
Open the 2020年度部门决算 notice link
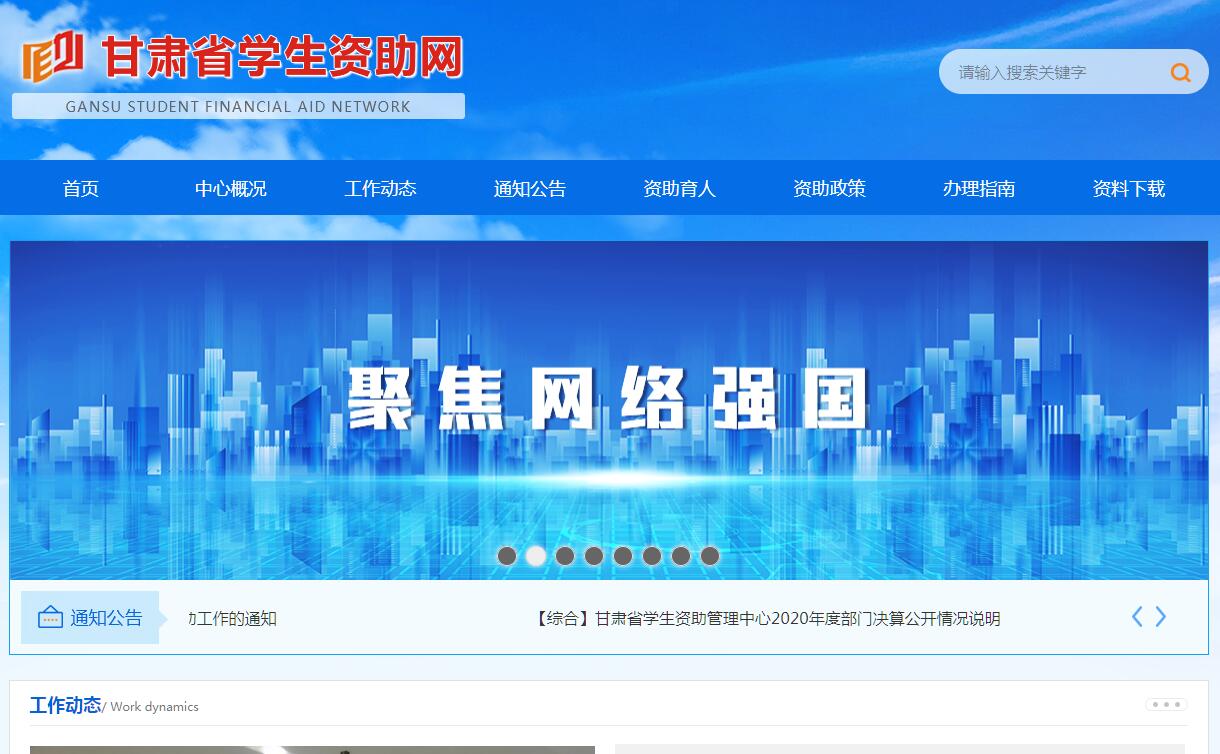(x=767, y=619)
